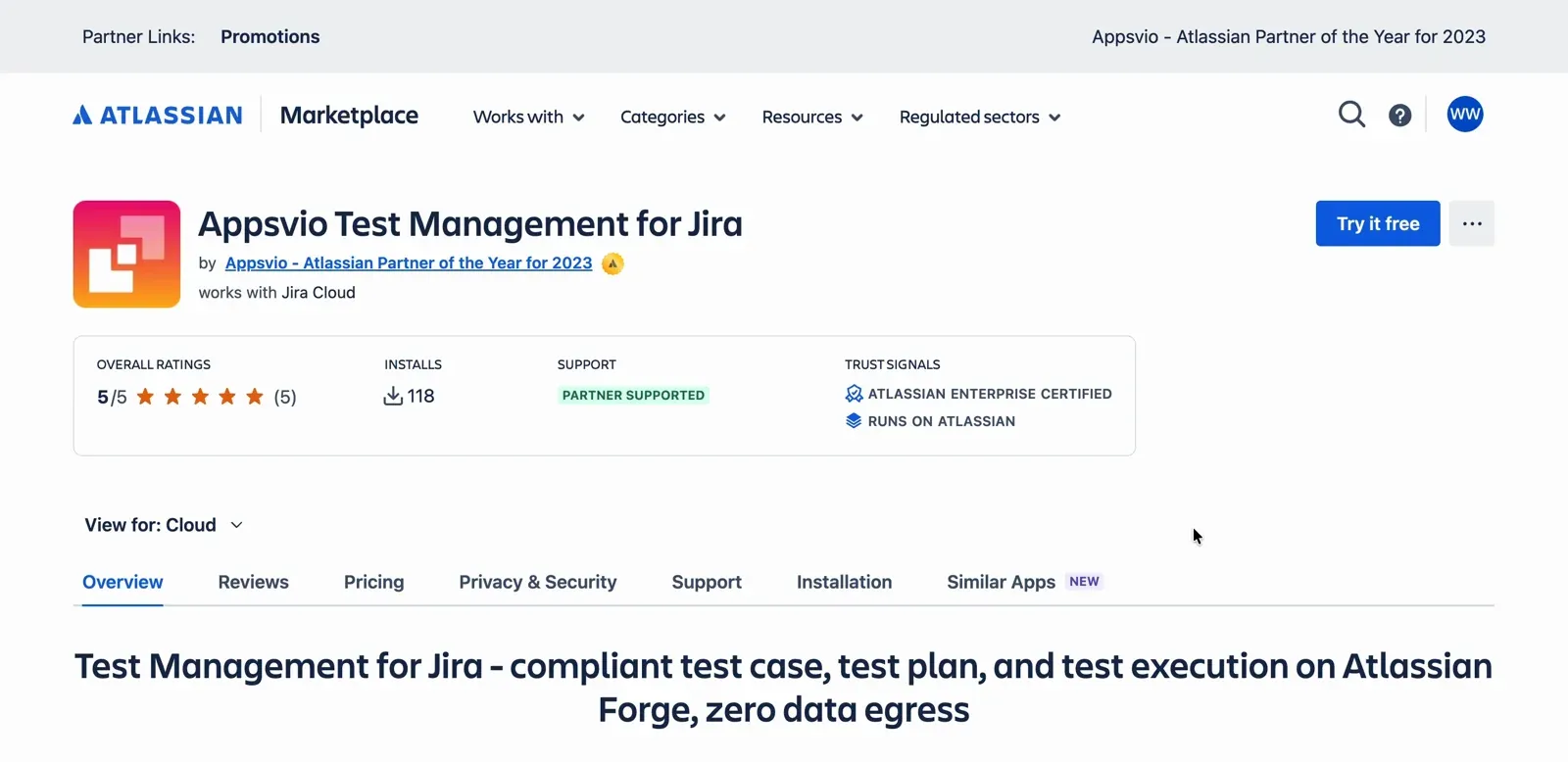Click the RUNS ON ATLASSIAN text
The image size is (1568, 762).
(x=942, y=421)
